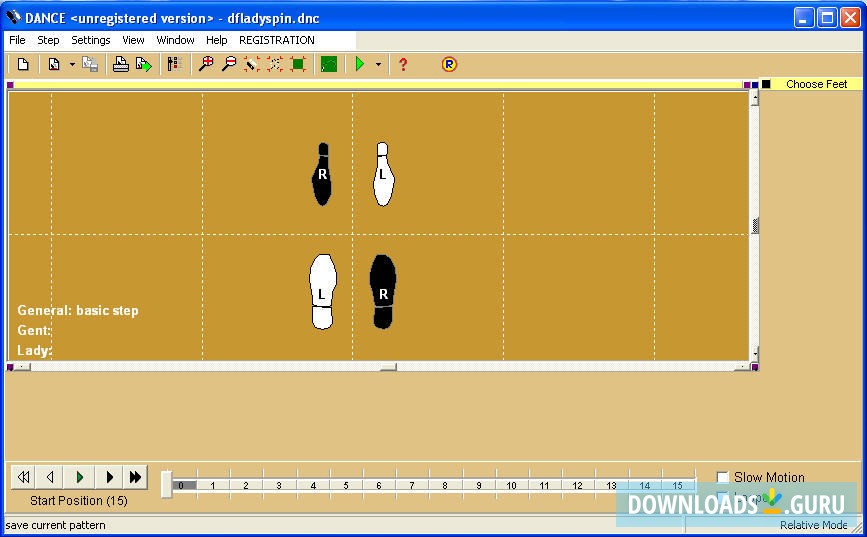Viewport: 867px width, 537px height.
Task: Select the lady's white left foot
Action: click(x=383, y=174)
